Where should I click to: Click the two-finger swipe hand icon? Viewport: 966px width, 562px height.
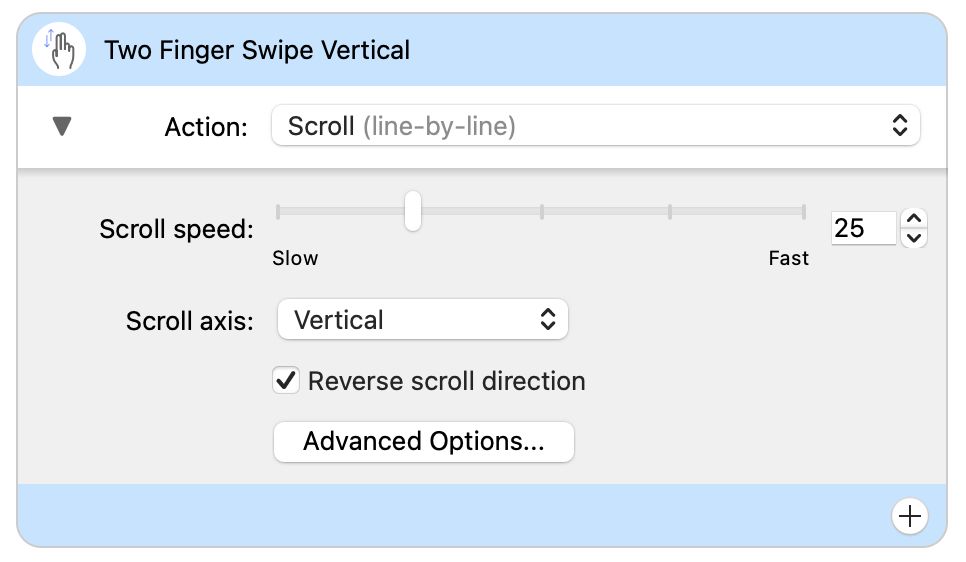58,50
